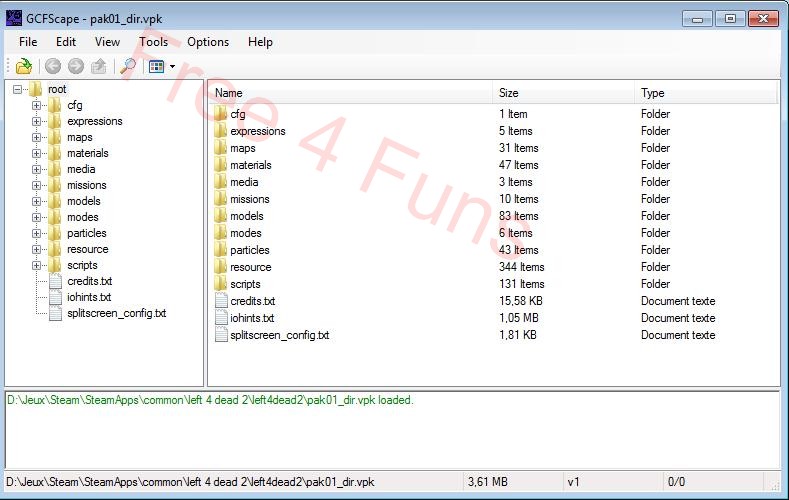Viewport: 789px width, 500px height.
Task: Open the Options menu
Action: click(208, 42)
